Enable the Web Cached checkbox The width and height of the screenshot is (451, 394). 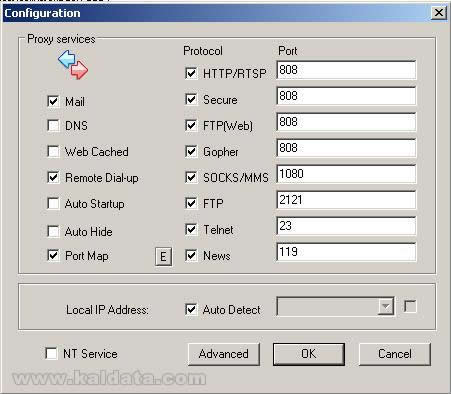coord(53,151)
